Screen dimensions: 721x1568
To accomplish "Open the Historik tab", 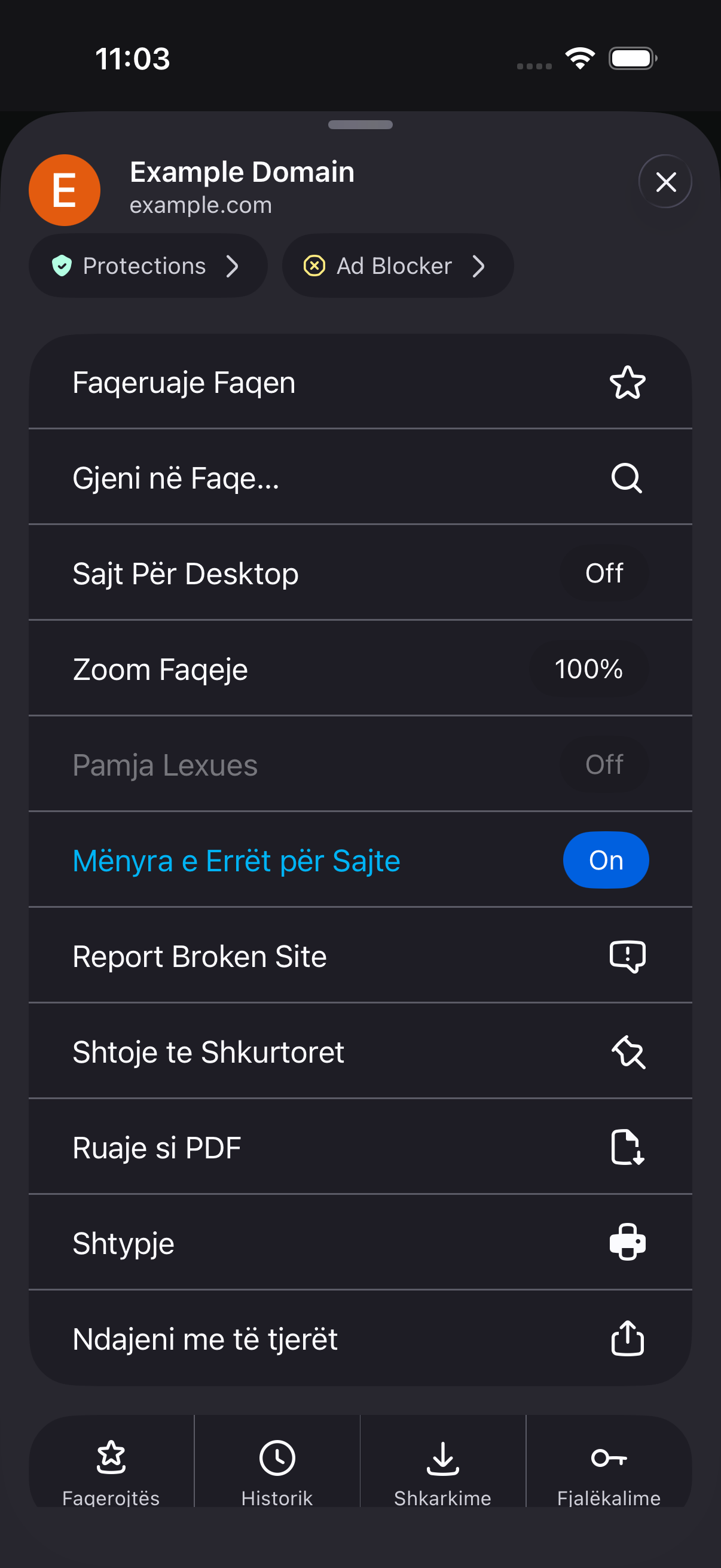I will coord(277,1468).
